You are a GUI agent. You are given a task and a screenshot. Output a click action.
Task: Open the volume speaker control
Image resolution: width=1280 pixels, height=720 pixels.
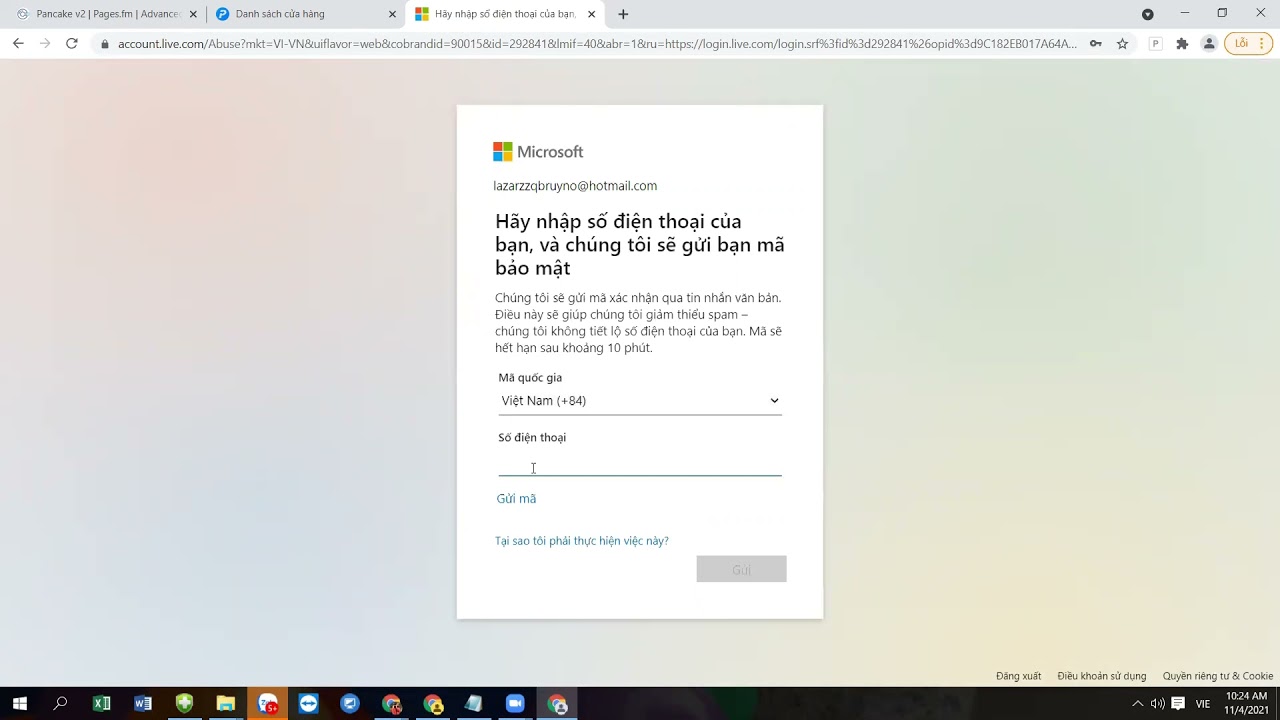pyautogui.click(x=1157, y=704)
